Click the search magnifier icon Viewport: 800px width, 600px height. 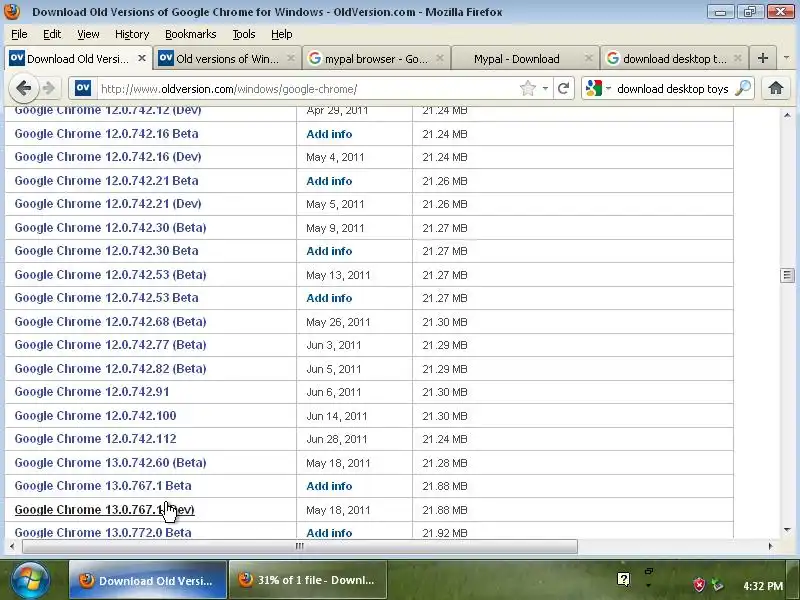pos(742,88)
